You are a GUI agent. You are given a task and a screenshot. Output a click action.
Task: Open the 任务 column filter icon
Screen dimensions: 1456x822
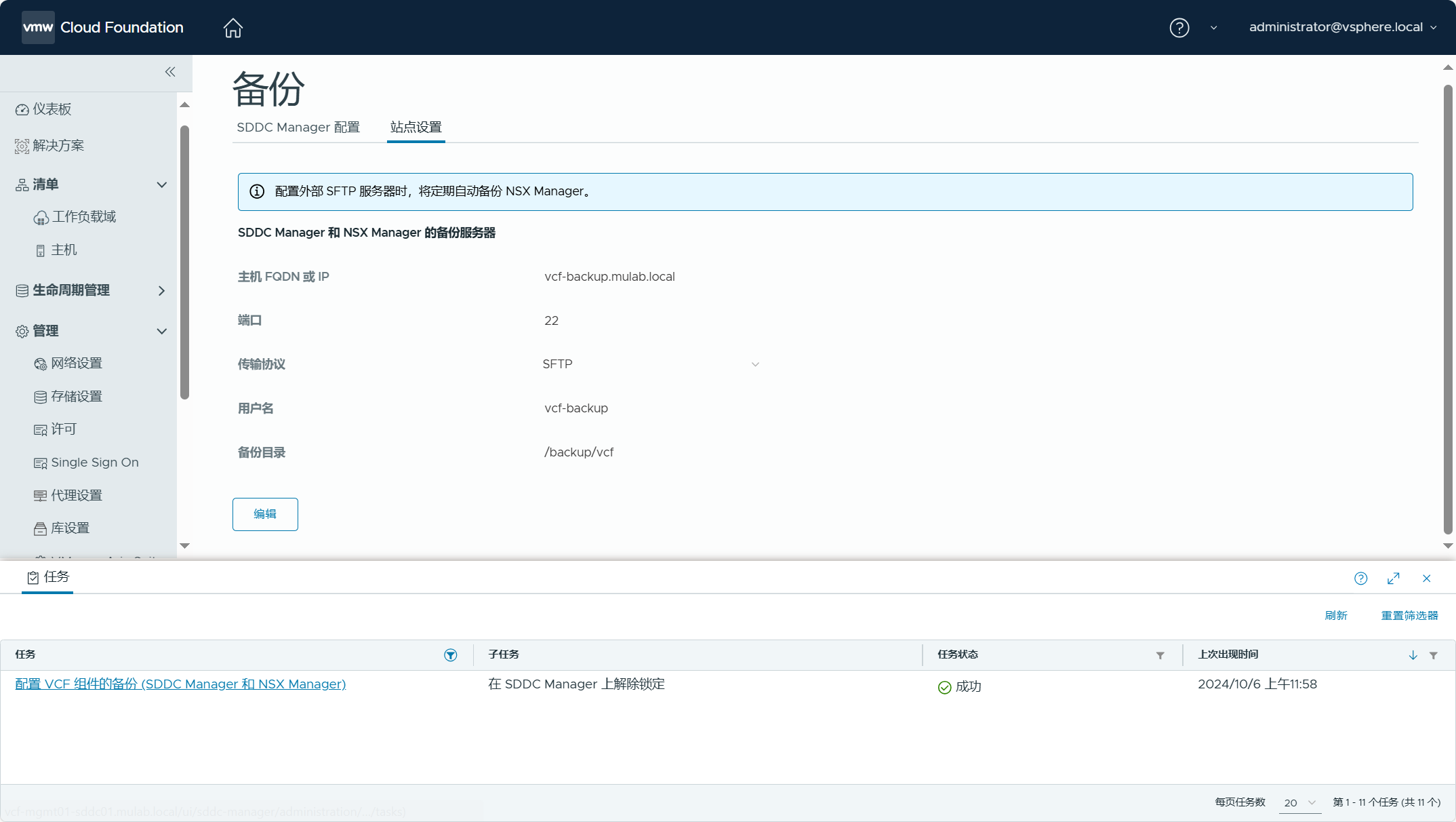point(450,655)
